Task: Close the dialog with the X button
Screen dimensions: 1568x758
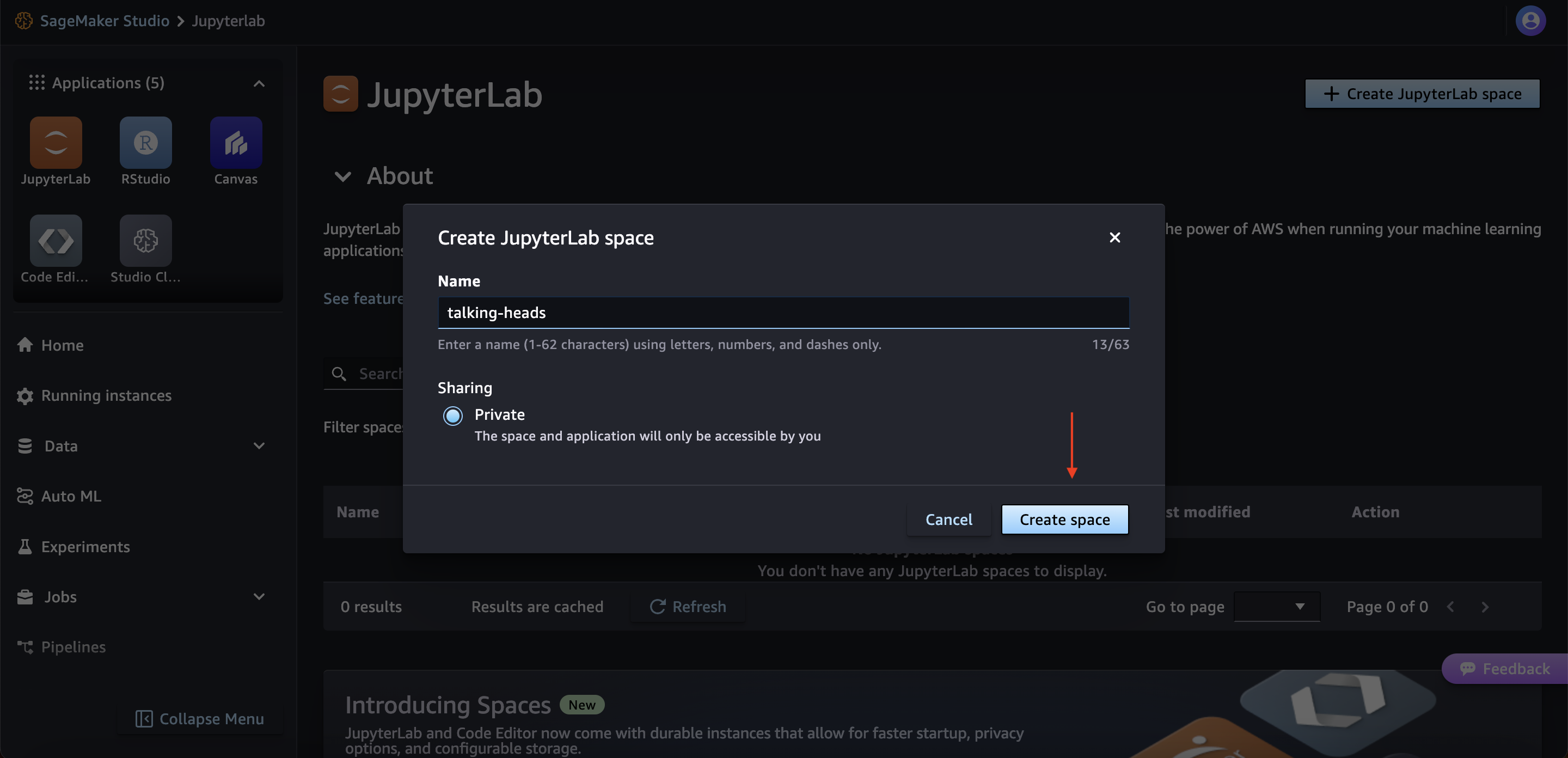Action: tap(1114, 237)
